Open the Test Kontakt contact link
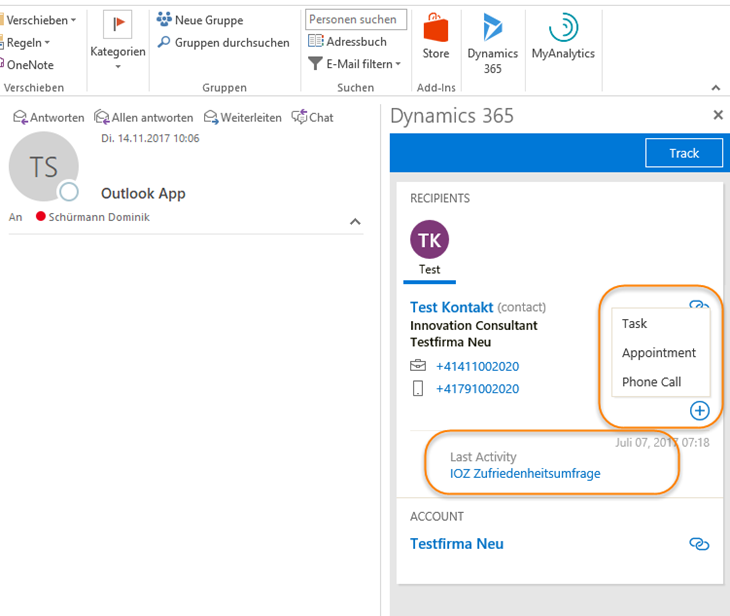 (451, 307)
